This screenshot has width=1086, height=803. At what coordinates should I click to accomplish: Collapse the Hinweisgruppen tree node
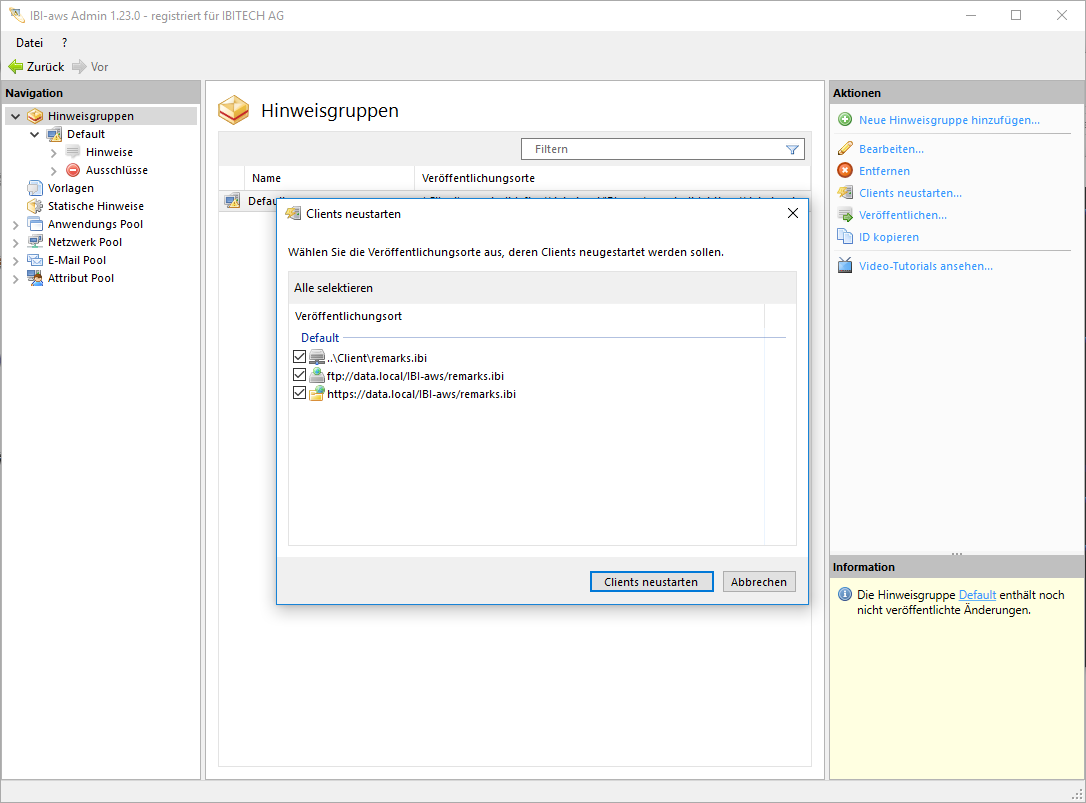coord(15,117)
